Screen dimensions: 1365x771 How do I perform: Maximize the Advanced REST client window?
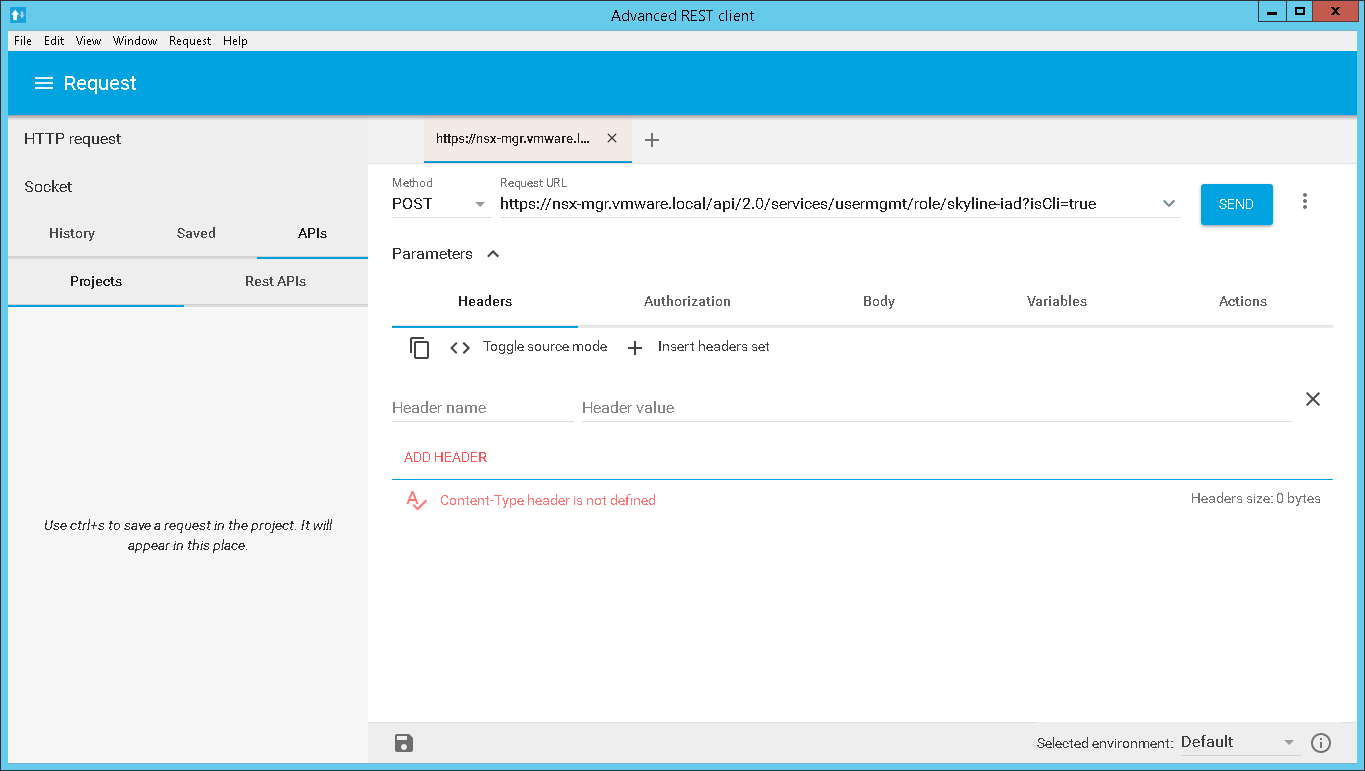pos(1299,11)
